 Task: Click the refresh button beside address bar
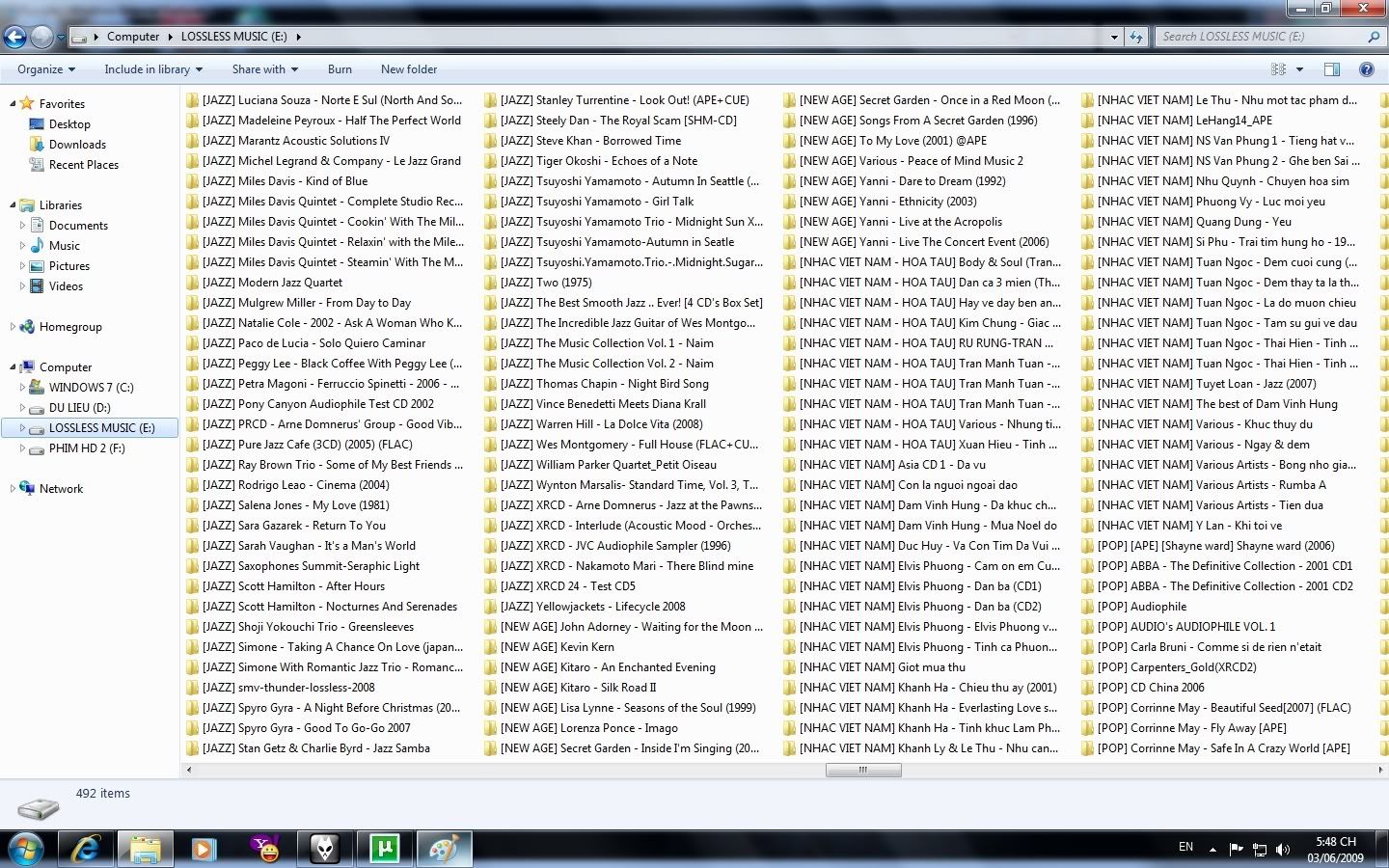coord(1136,37)
